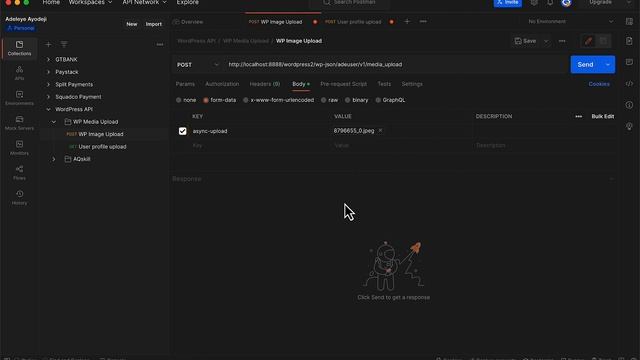Expand the GTBANK collection
Screen dimensions: 640x360
pyautogui.click(x=48, y=60)
